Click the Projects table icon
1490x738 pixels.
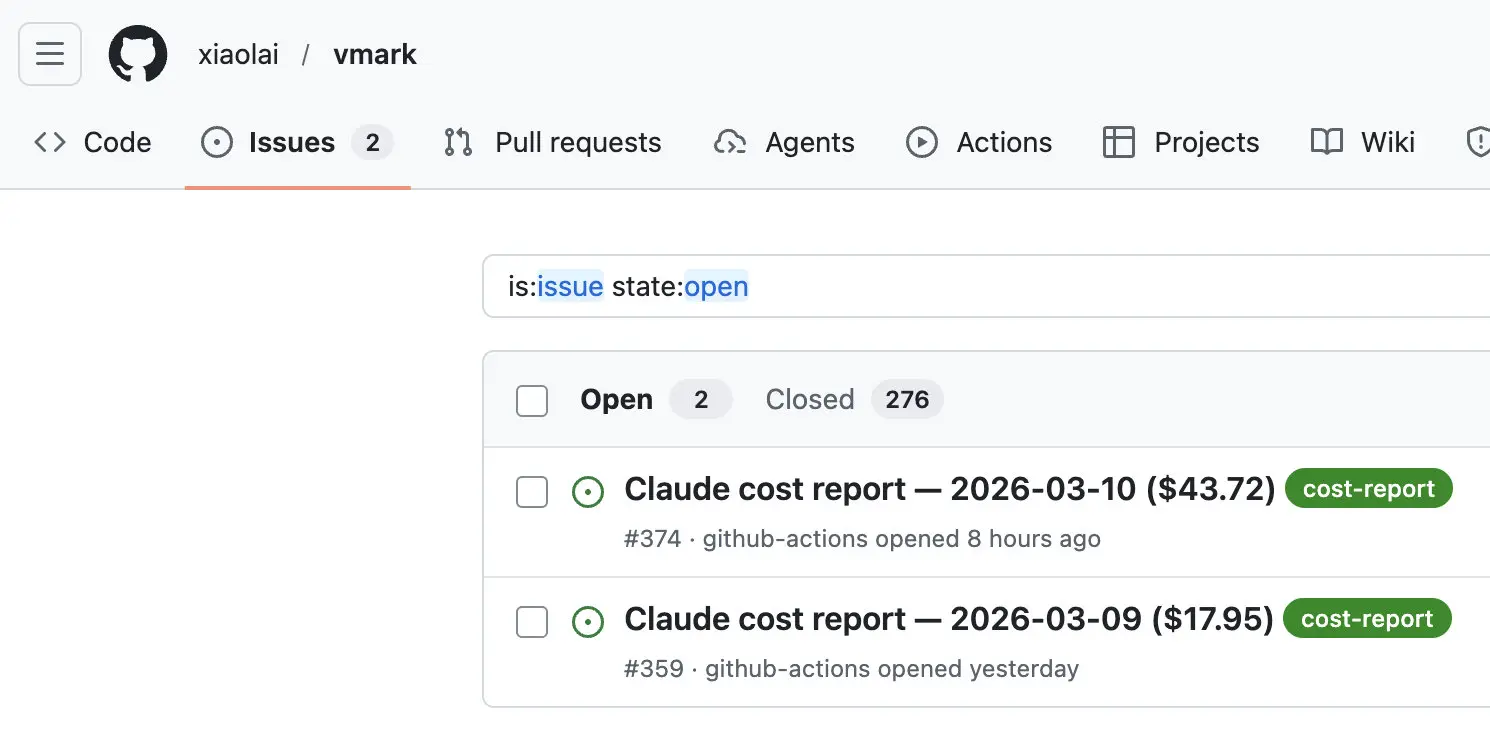1118,143
